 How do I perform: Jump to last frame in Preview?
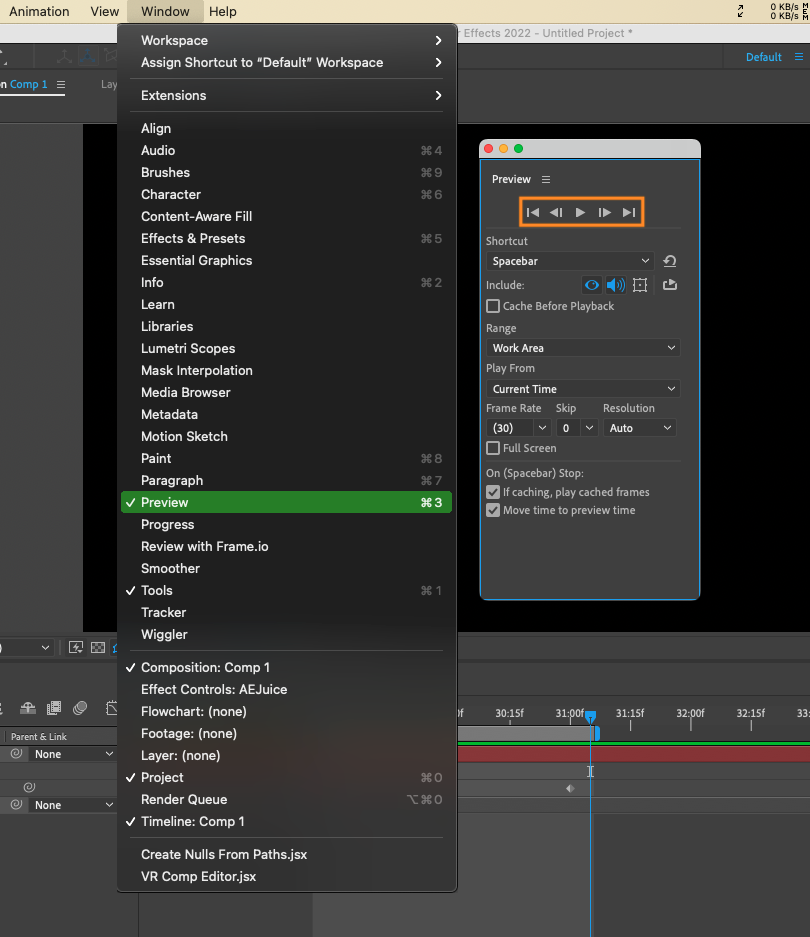629,212
